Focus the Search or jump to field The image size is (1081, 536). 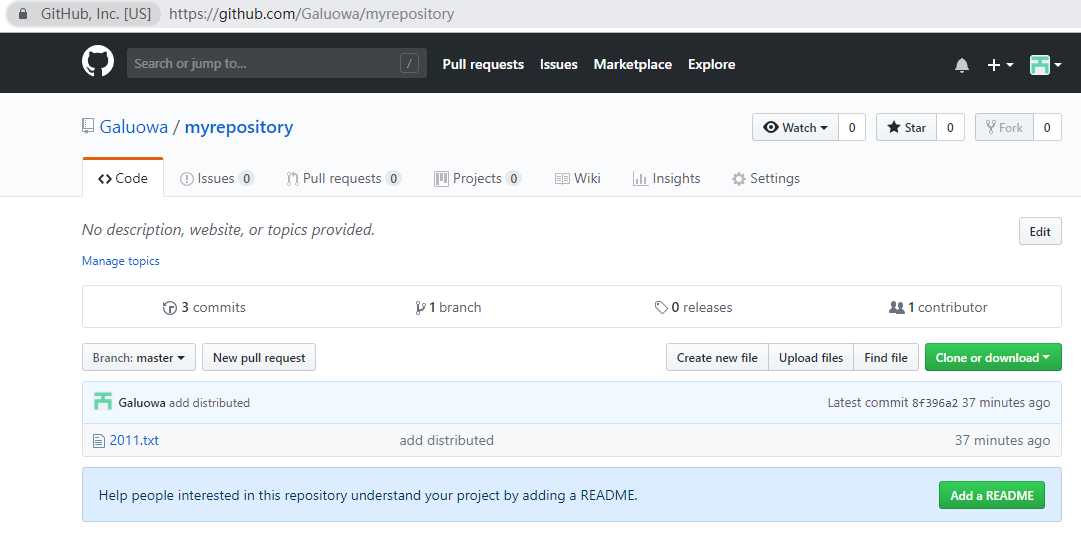pos(276,63)
